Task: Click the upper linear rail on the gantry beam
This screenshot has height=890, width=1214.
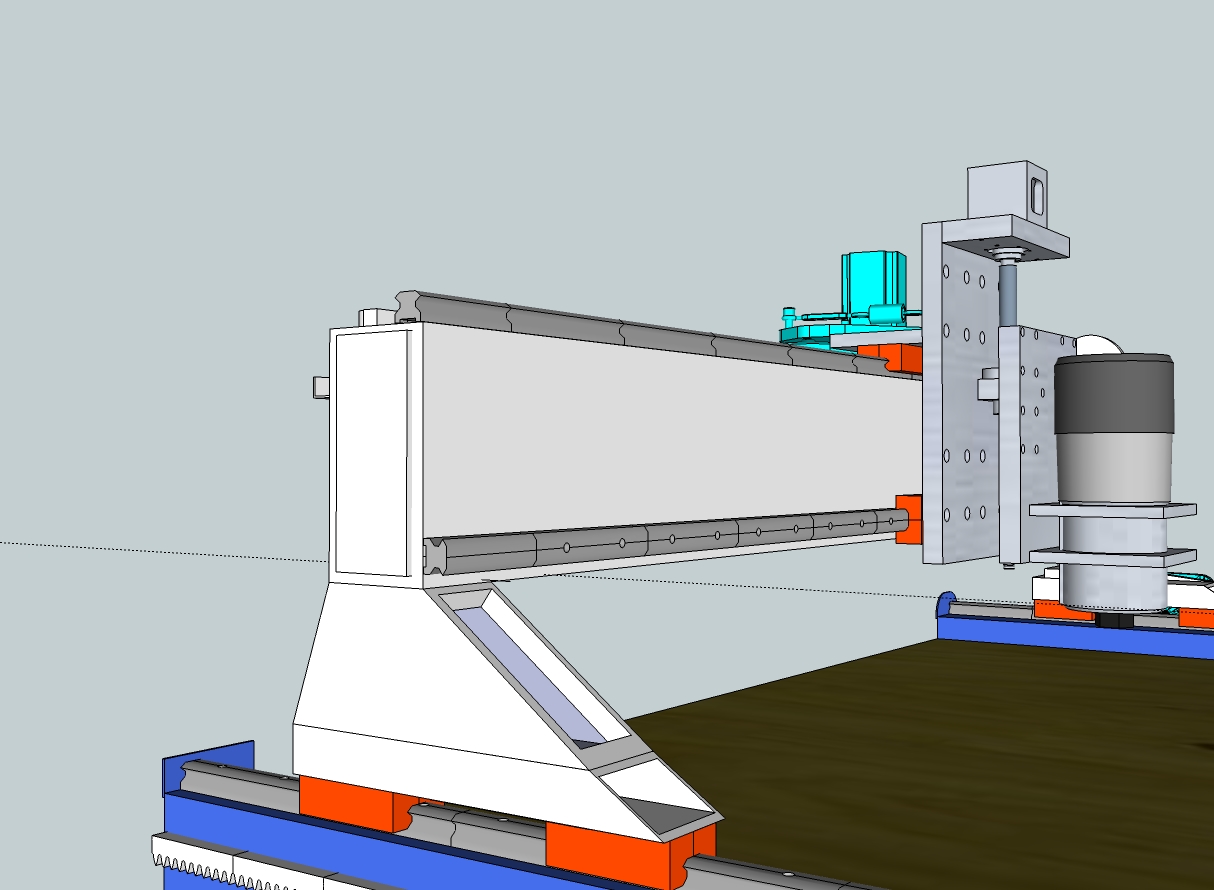Action: (650, 331)
